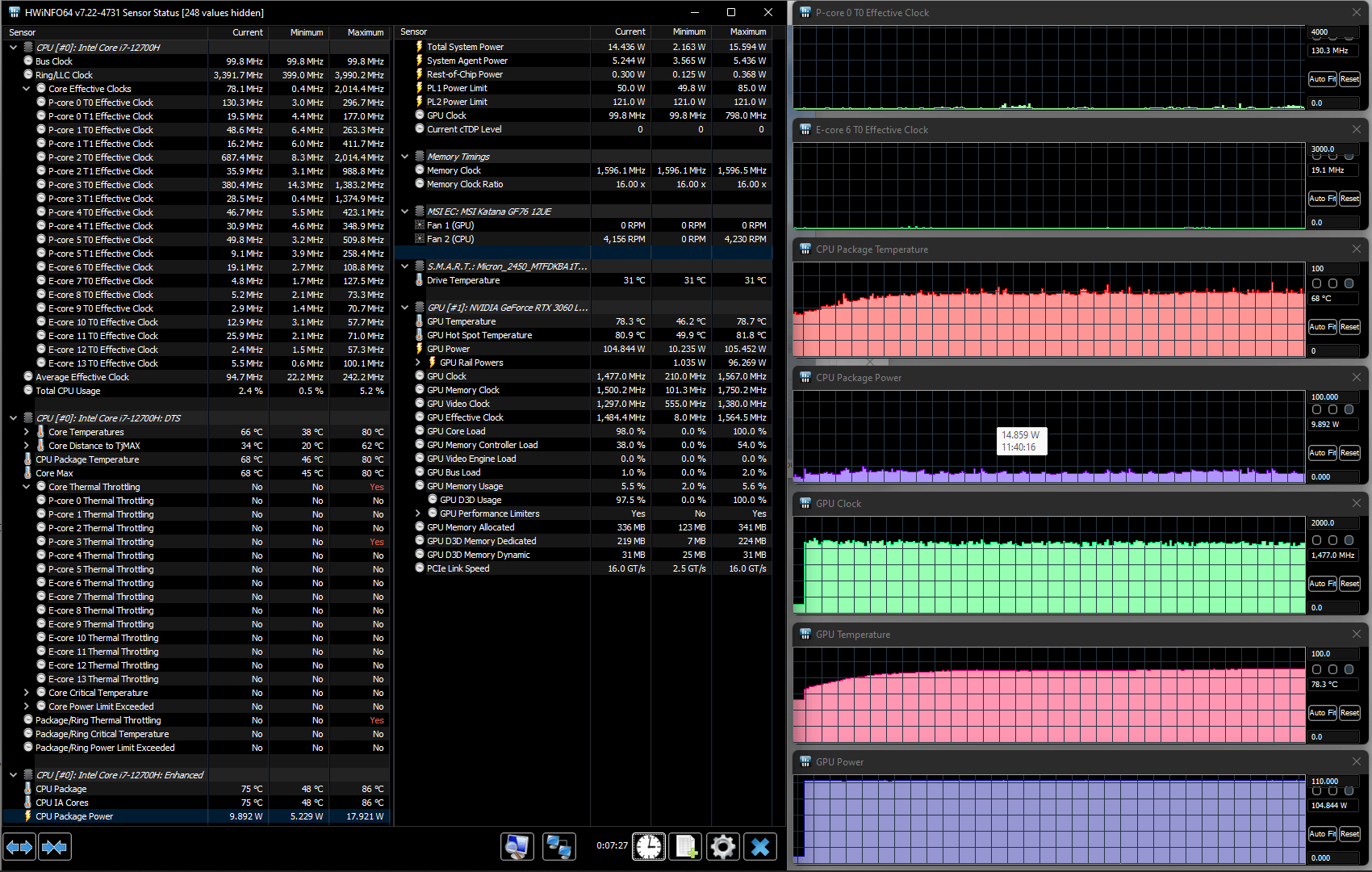Click leftmost color box in CPU Package Power graph
Viewport: 1372px width, 872px height.
pyautogui.click(x=1316, y=409)
